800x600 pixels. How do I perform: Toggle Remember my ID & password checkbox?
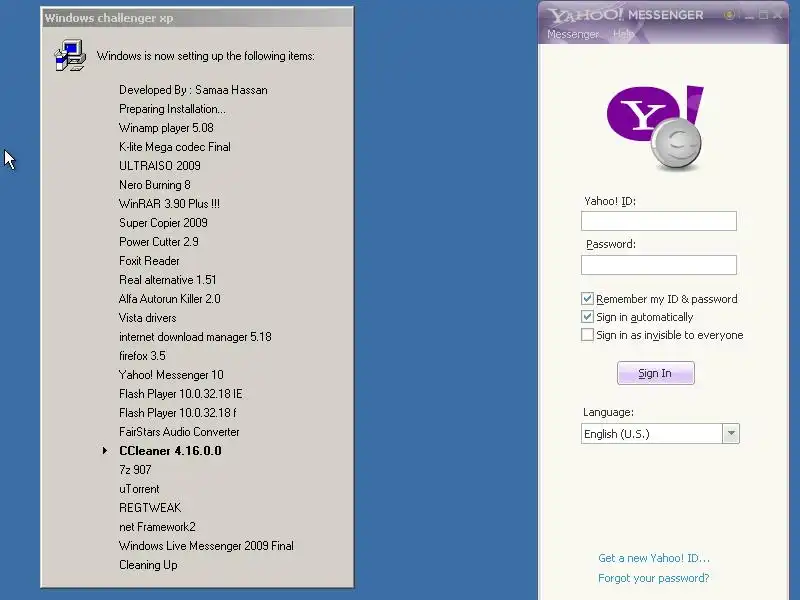(587, 298)
